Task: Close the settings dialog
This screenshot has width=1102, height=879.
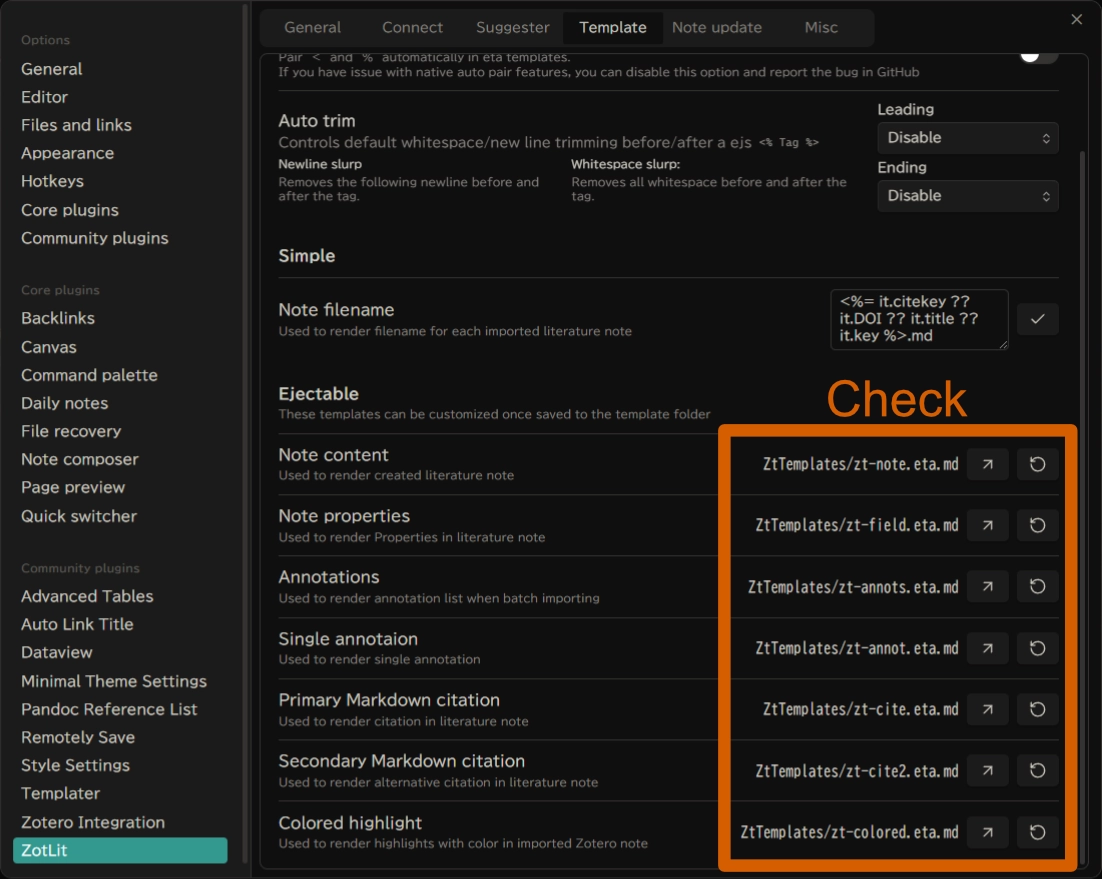Action: tap(1076, 19)
